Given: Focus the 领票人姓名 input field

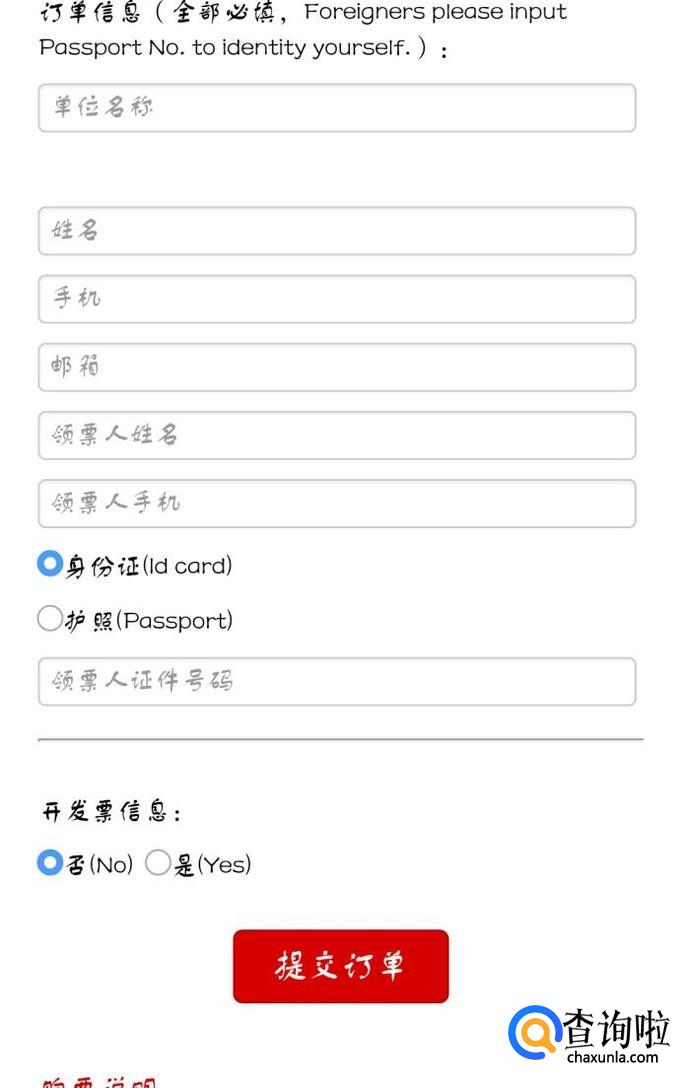Looking at the screenshot, I should [337, 435].
